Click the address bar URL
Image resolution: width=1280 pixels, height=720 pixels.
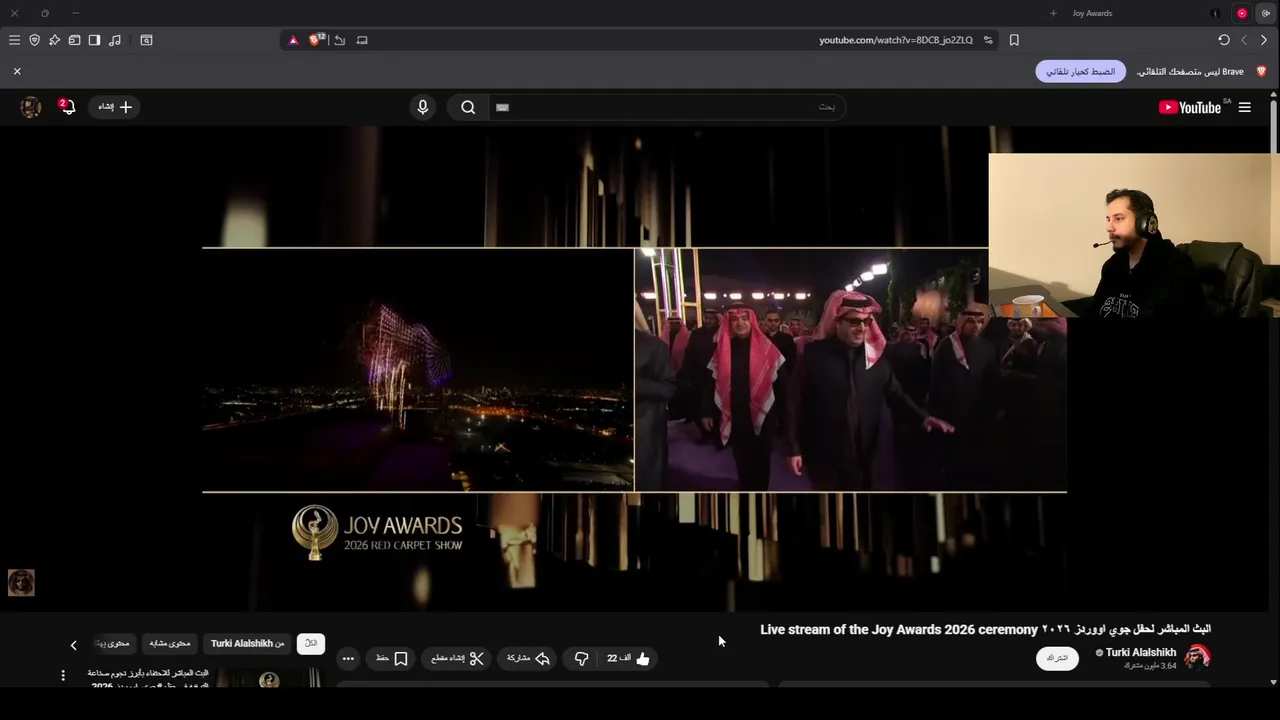point(895,40)
